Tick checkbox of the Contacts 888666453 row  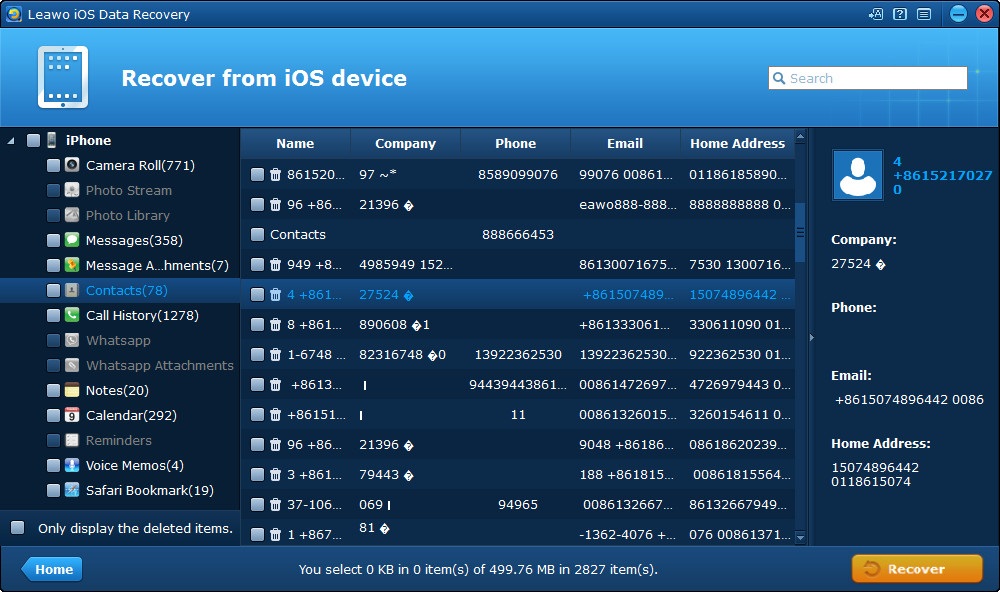coord(257,235)
